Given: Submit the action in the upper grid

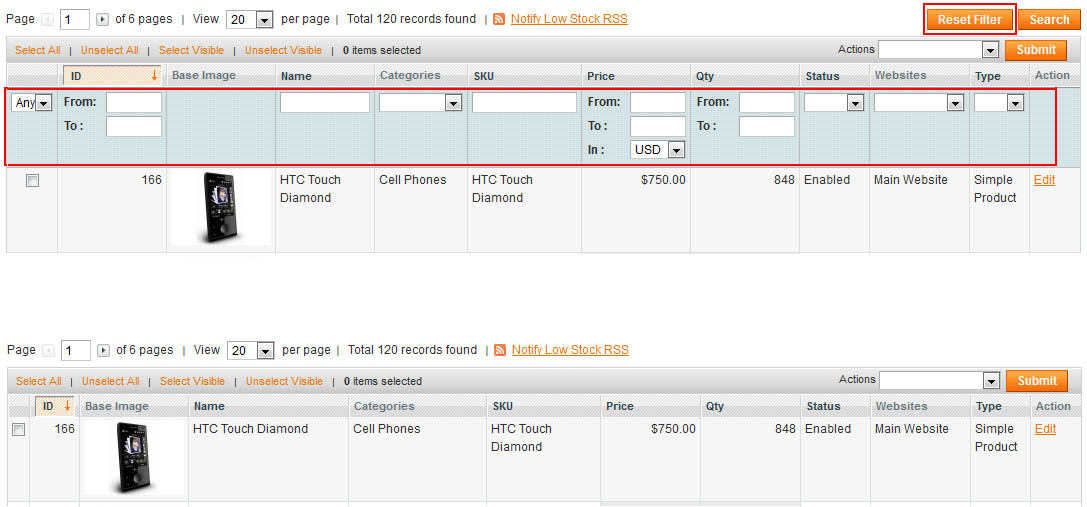Looking at the screenshot, I should (x=1036, y=50).
